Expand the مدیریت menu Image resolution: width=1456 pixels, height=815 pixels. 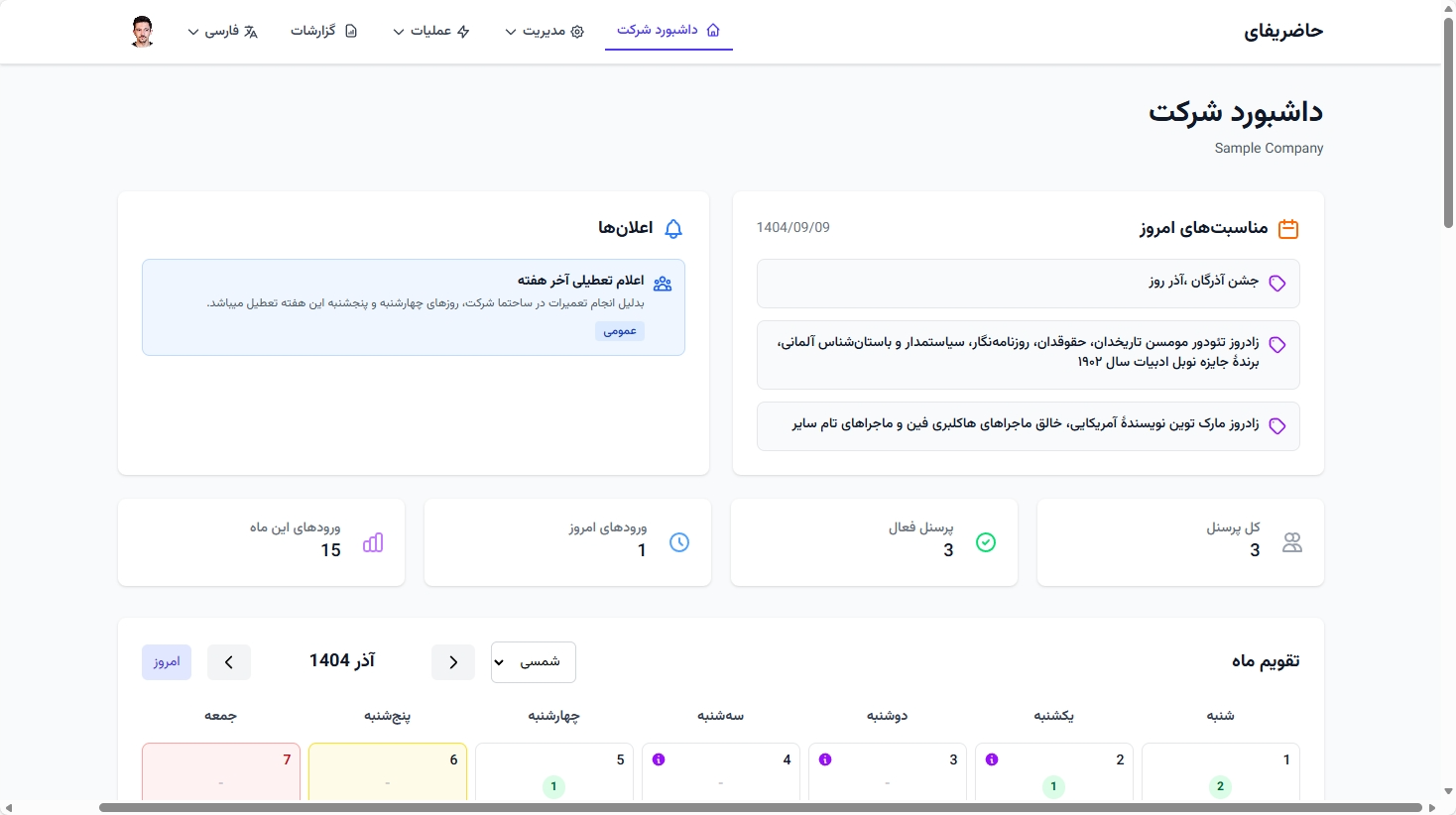coord(544,31)
